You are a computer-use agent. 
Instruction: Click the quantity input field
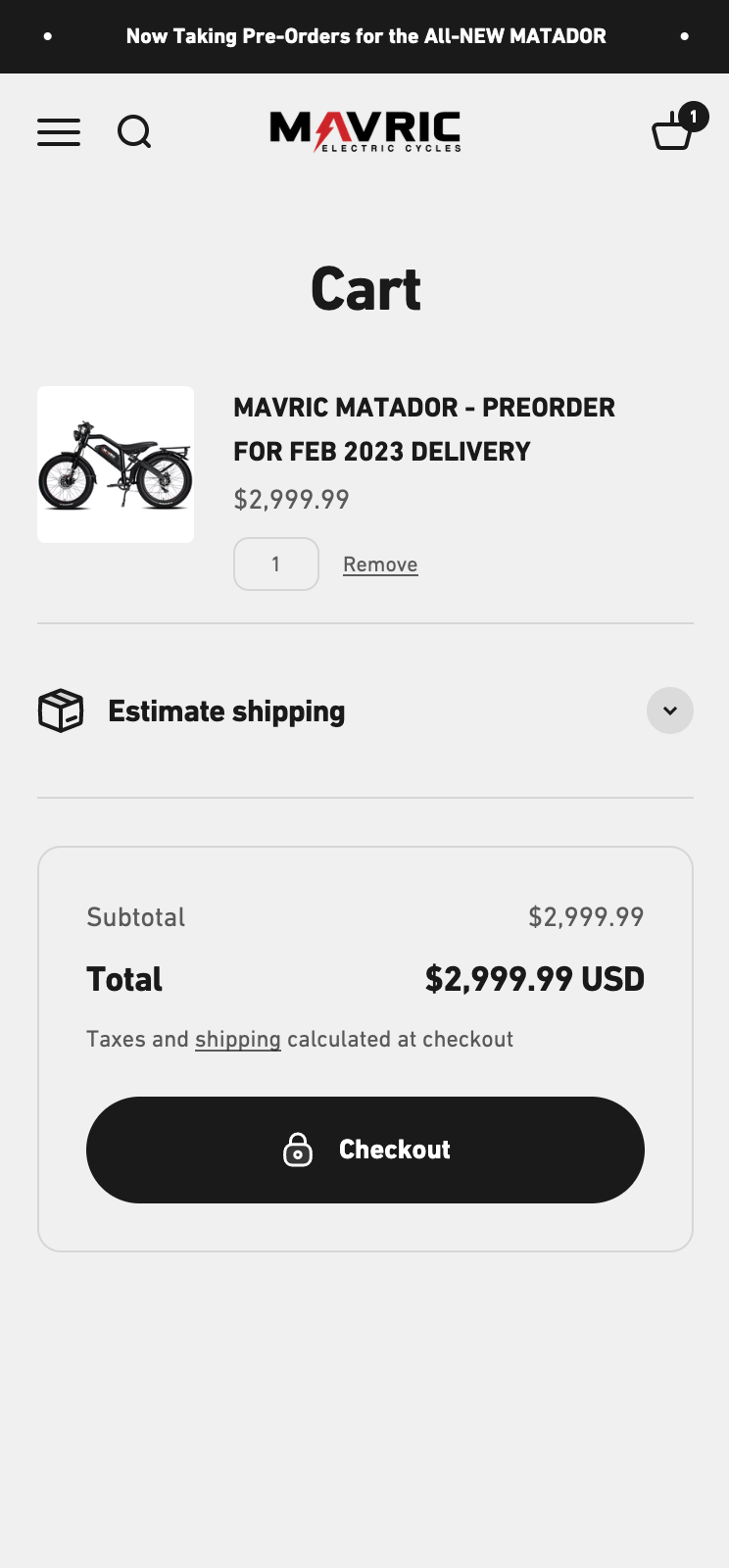coord(276,564)
